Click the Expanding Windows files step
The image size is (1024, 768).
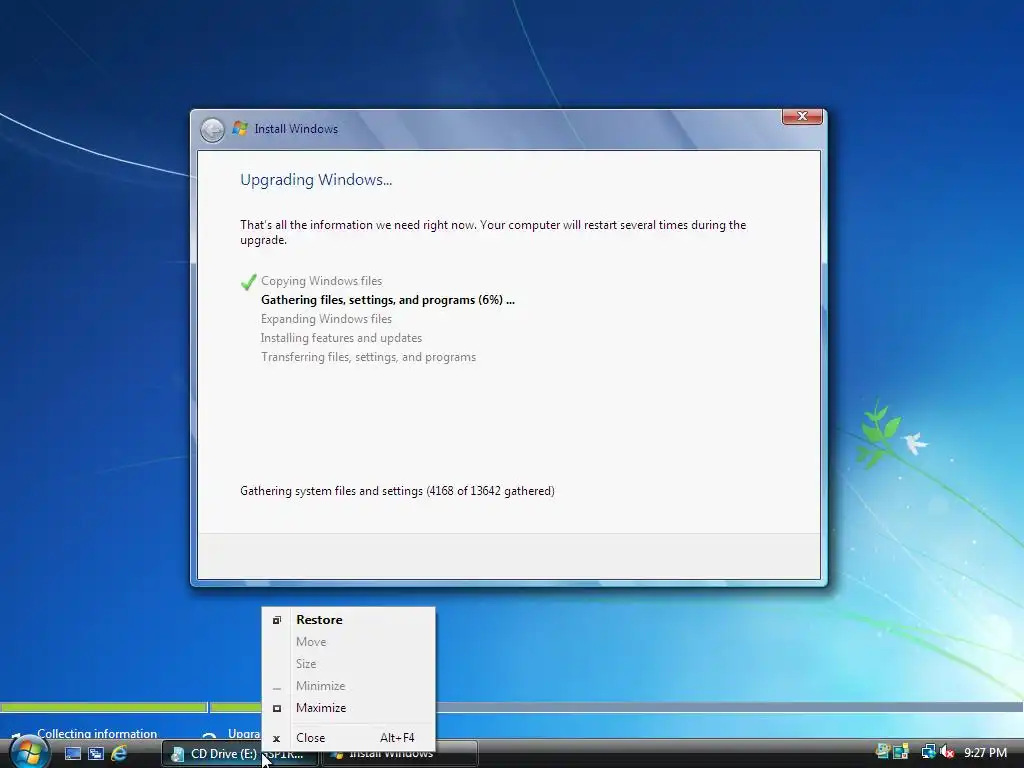point(327,319)
